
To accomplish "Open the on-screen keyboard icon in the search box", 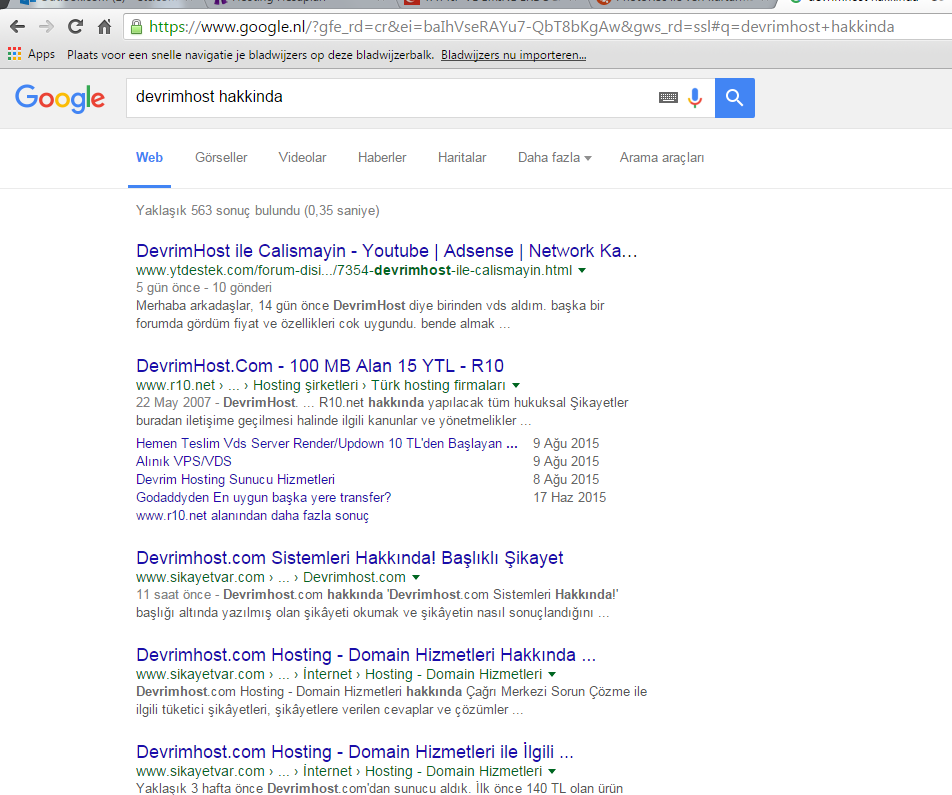I will 668,97.
